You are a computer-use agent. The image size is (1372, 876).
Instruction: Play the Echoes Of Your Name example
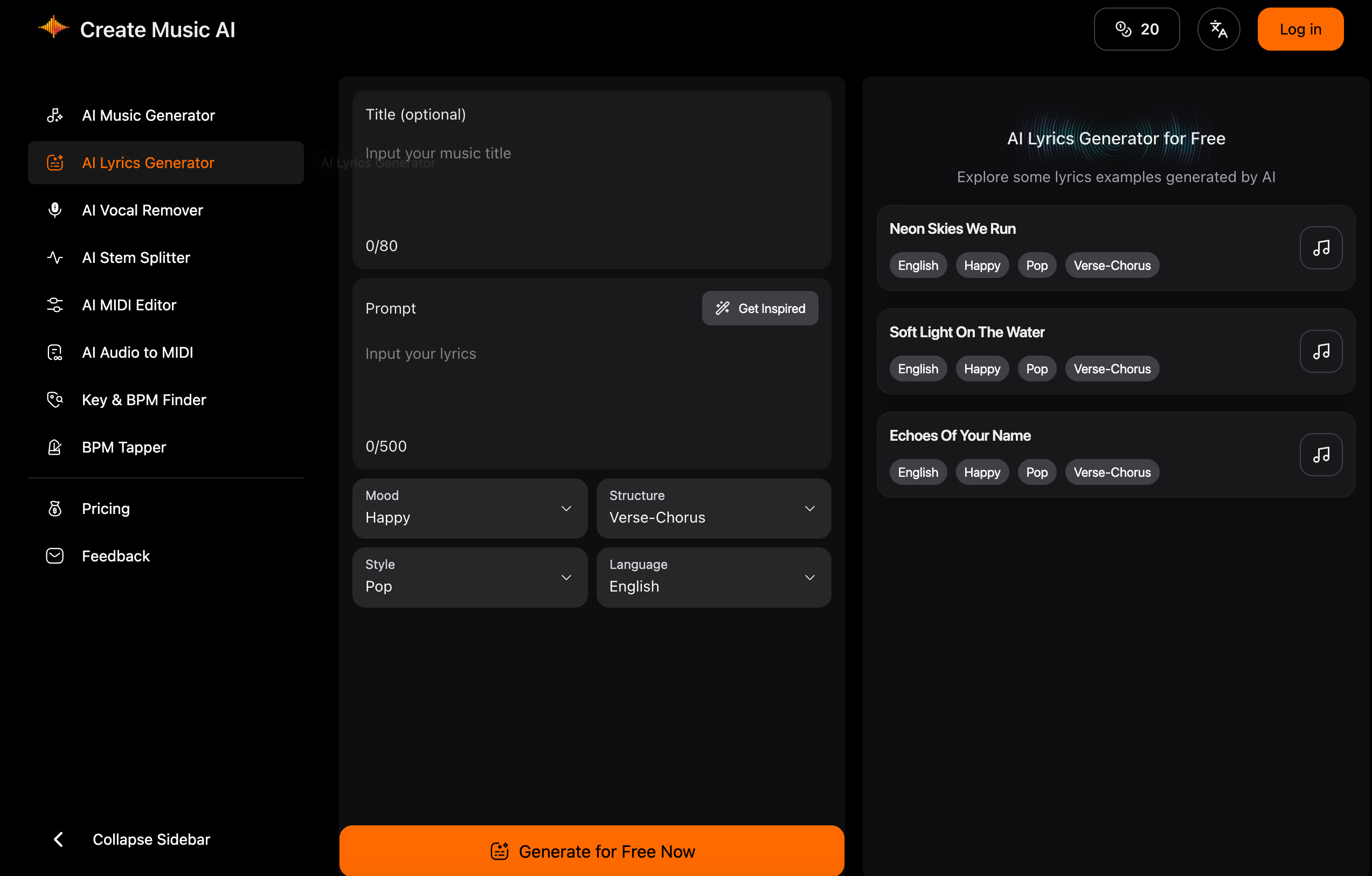point(1321,454)
